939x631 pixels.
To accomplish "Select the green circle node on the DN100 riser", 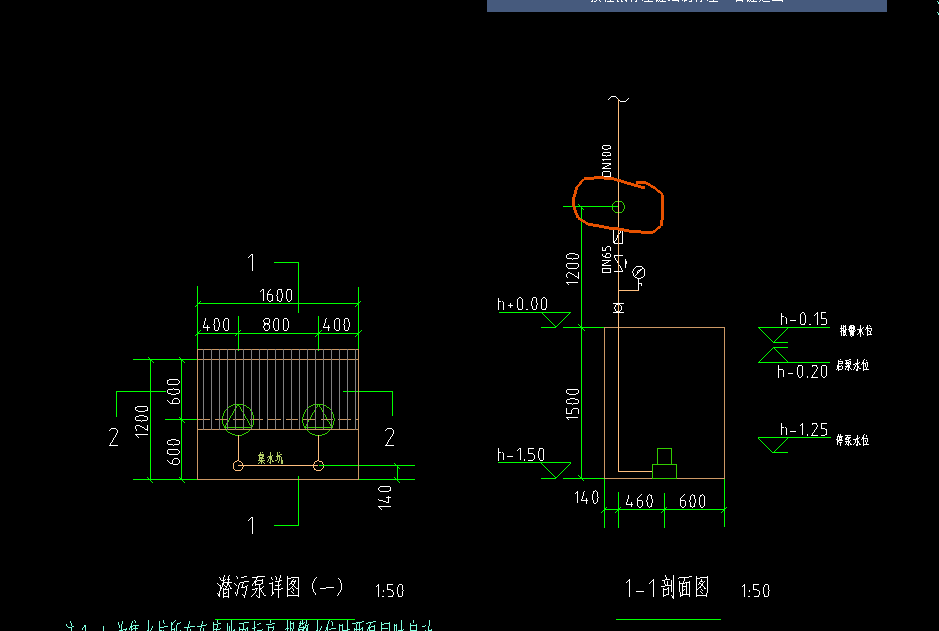I will 618,207.
